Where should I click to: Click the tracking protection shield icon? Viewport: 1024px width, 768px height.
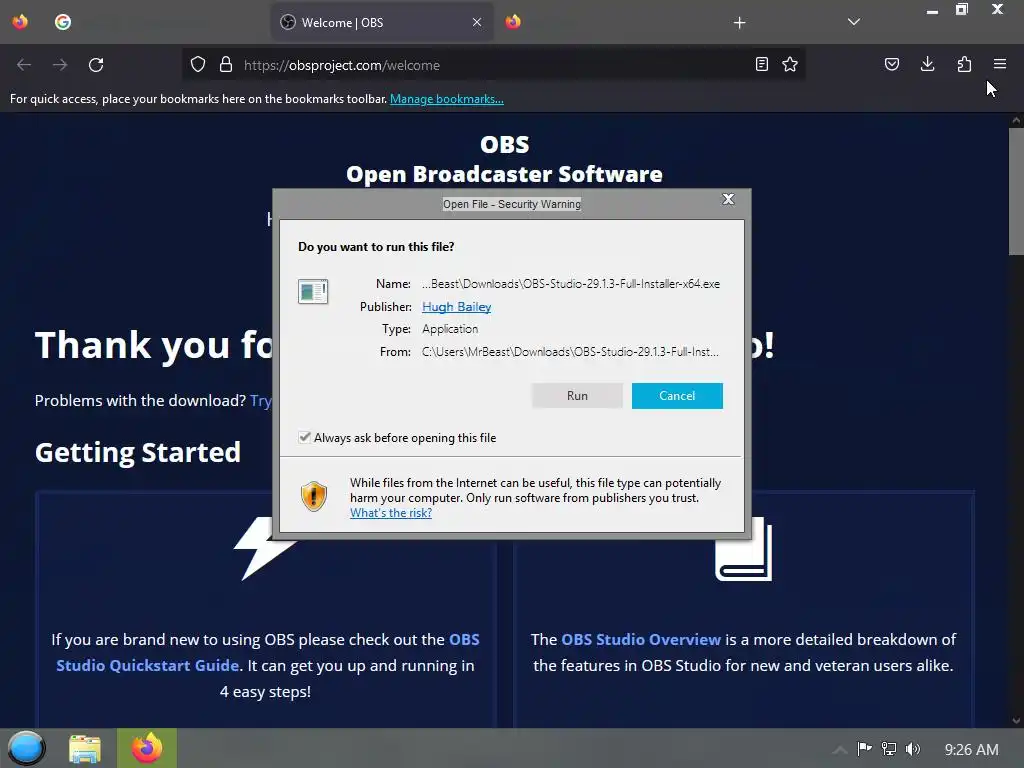(198, 65)
